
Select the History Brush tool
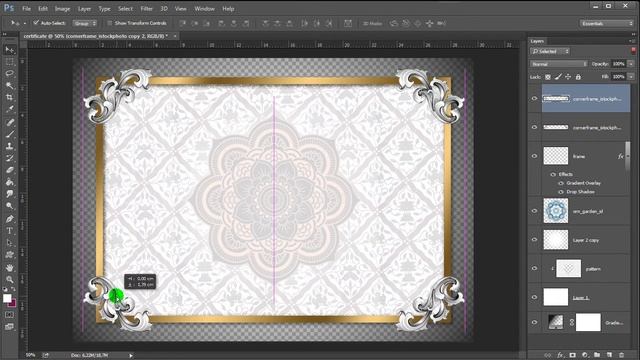click(9, 158)
